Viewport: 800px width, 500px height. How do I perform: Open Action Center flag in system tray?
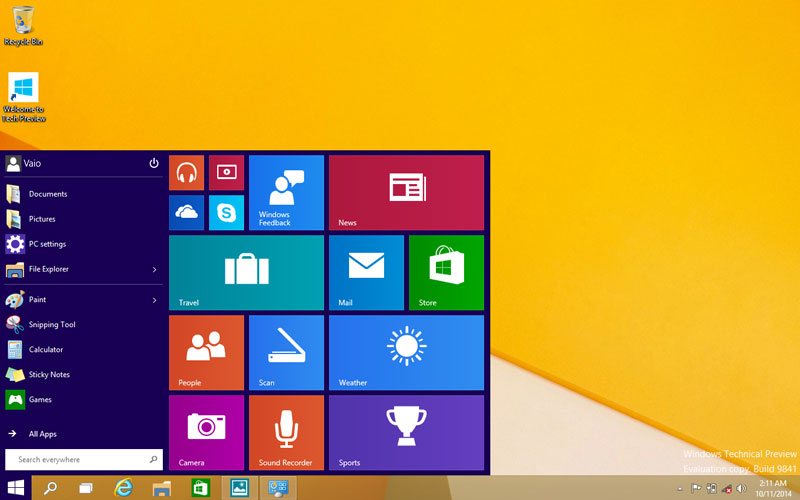[696, 488]
